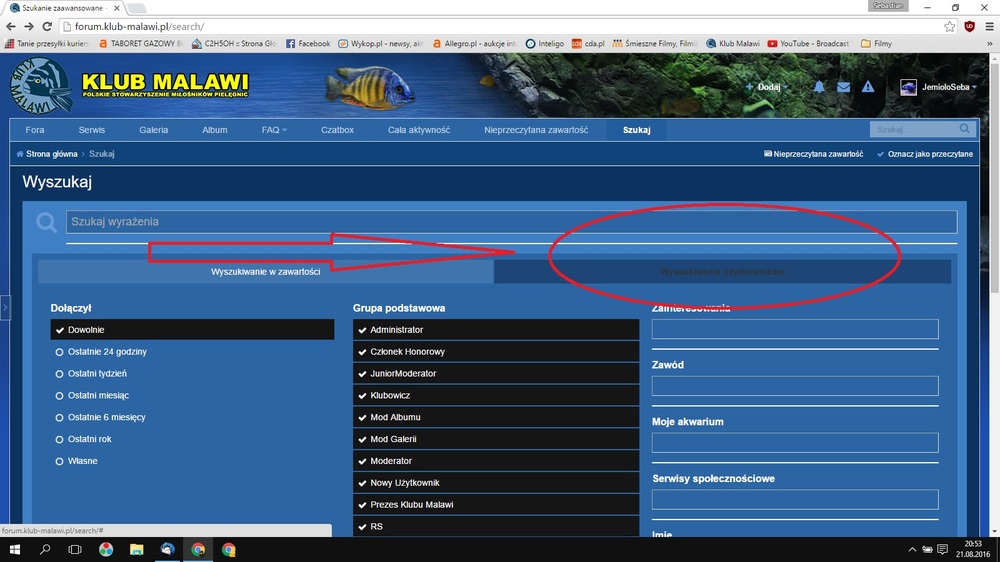Open the messages envelope icon

click(x=843, y=87)
